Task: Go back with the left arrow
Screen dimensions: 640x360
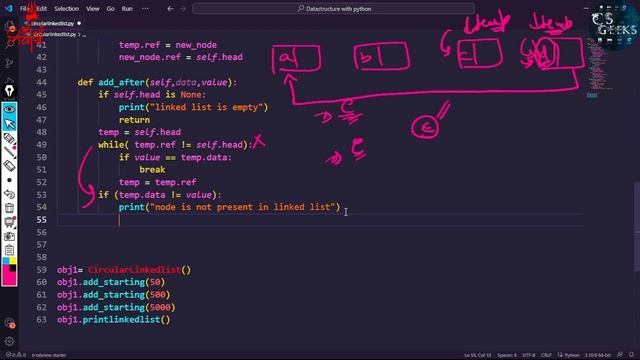Action: coord(171,9)
